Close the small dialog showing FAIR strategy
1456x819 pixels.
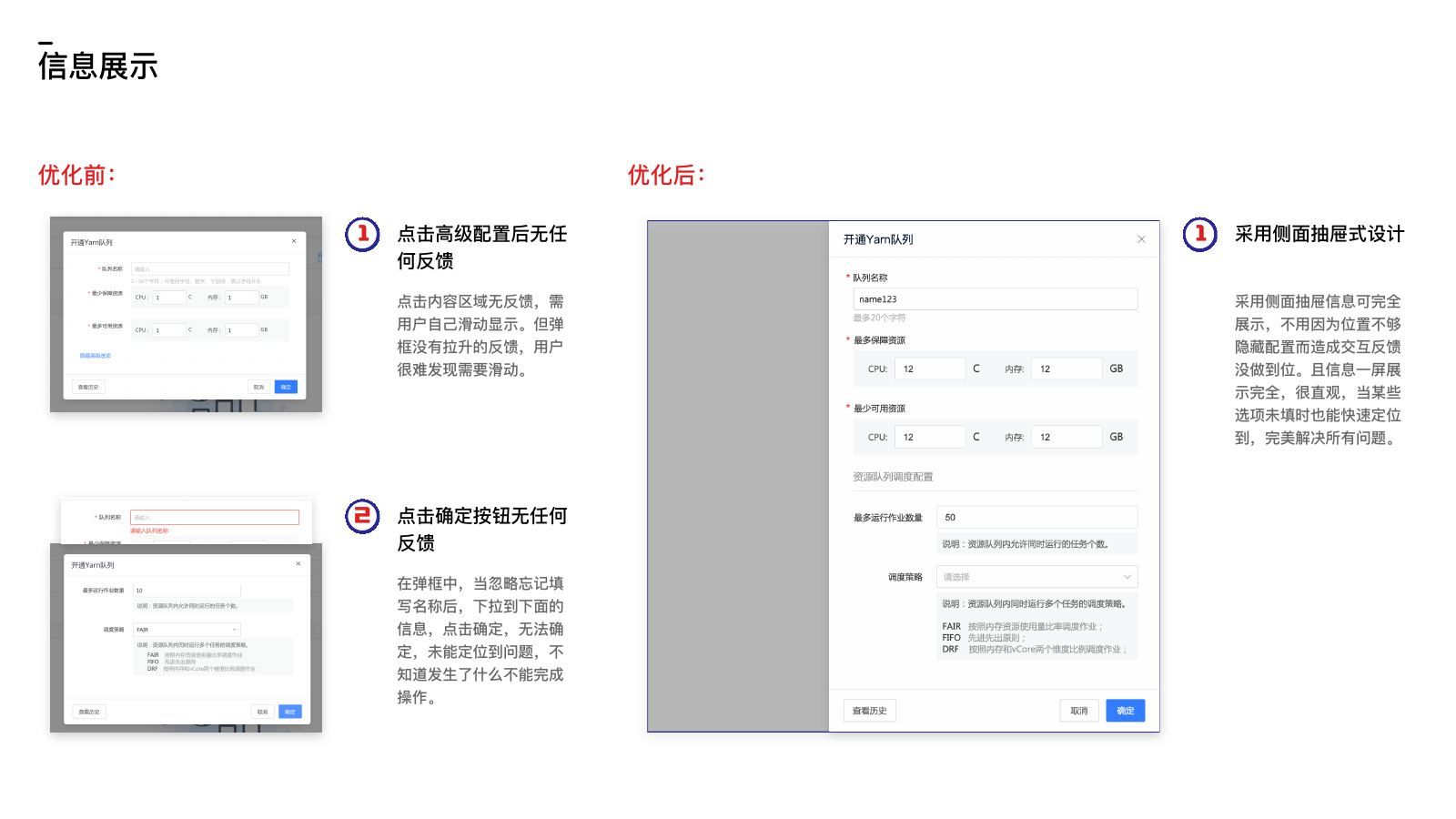298,564
